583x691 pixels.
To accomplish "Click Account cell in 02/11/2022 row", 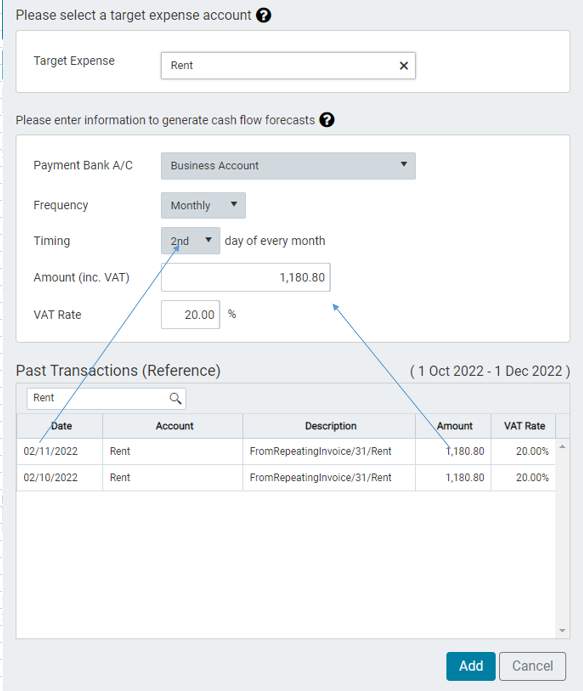I will click(x=173, y=451).
